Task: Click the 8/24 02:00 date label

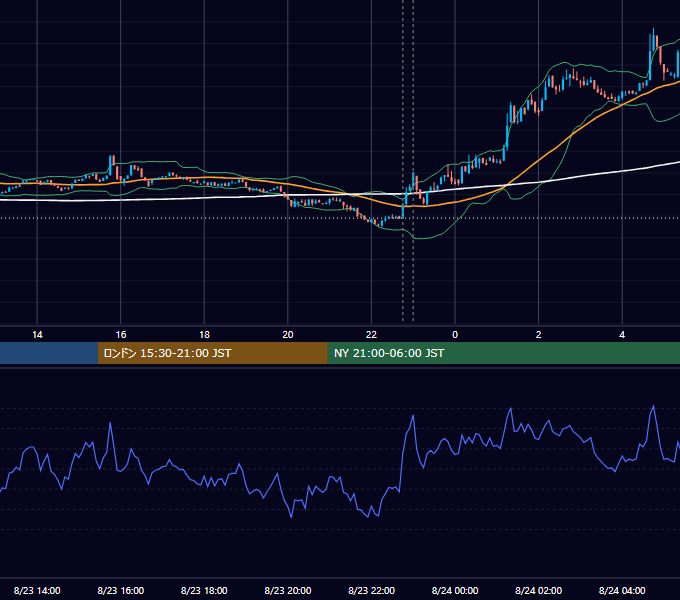Action: pyautogui.click(x=539, y=590)
